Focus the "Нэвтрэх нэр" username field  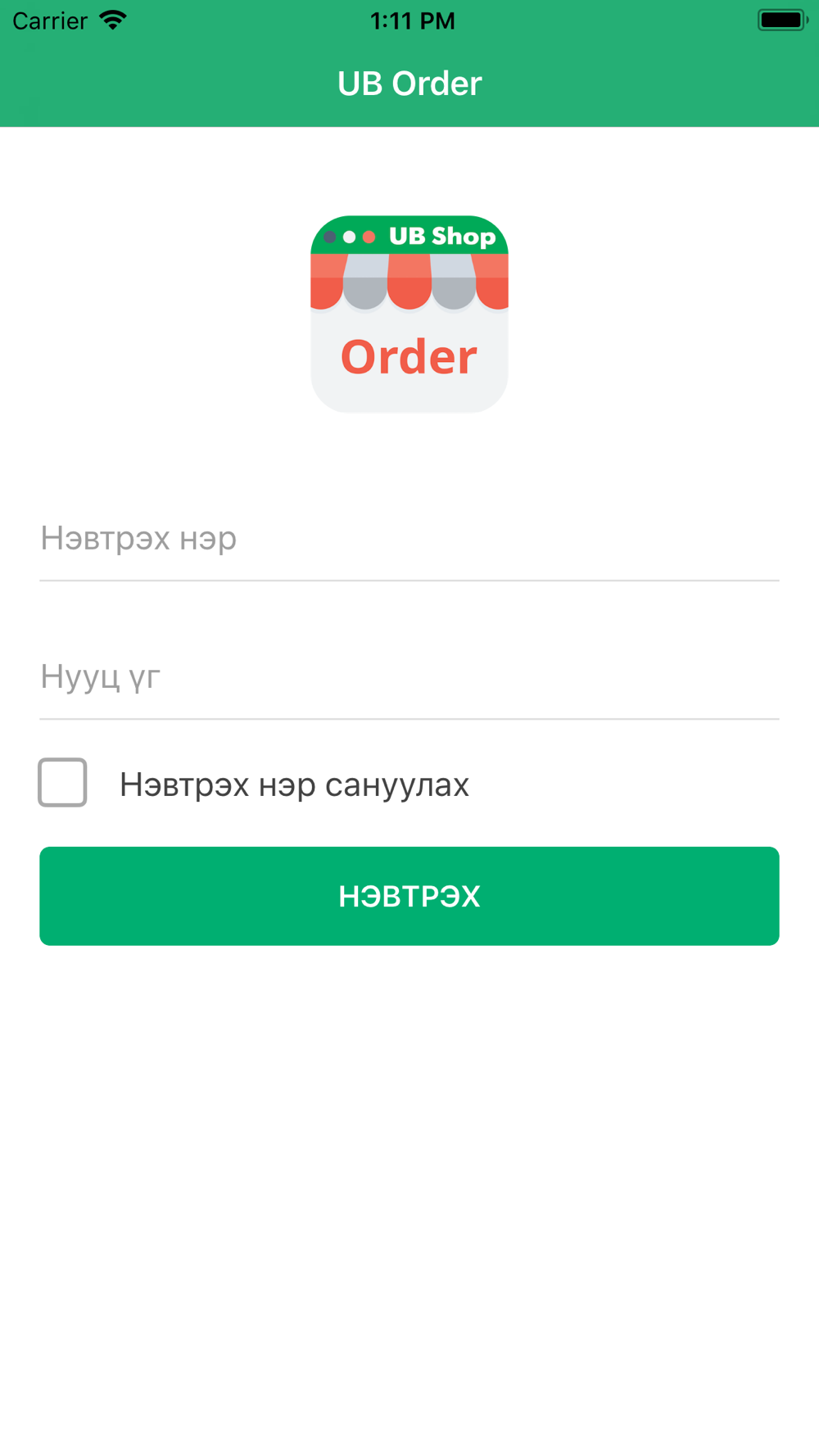409,538
